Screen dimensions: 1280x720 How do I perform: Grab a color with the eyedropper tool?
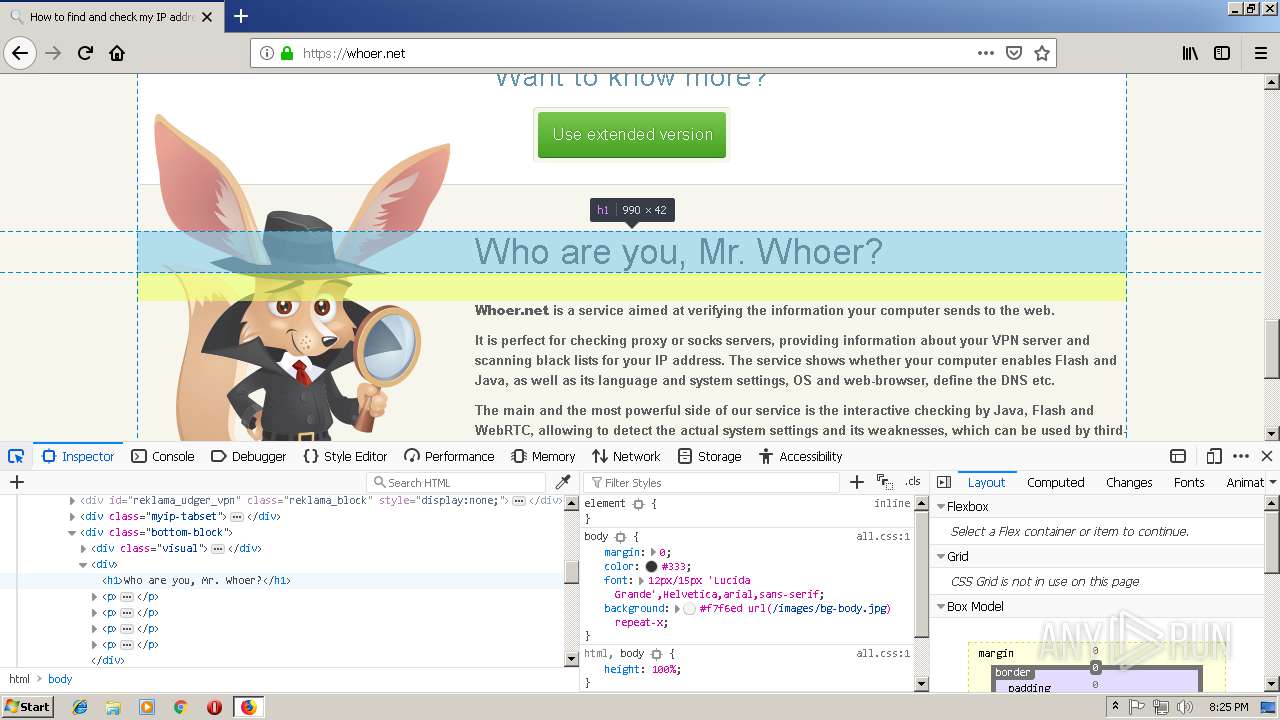pos(563,482)
